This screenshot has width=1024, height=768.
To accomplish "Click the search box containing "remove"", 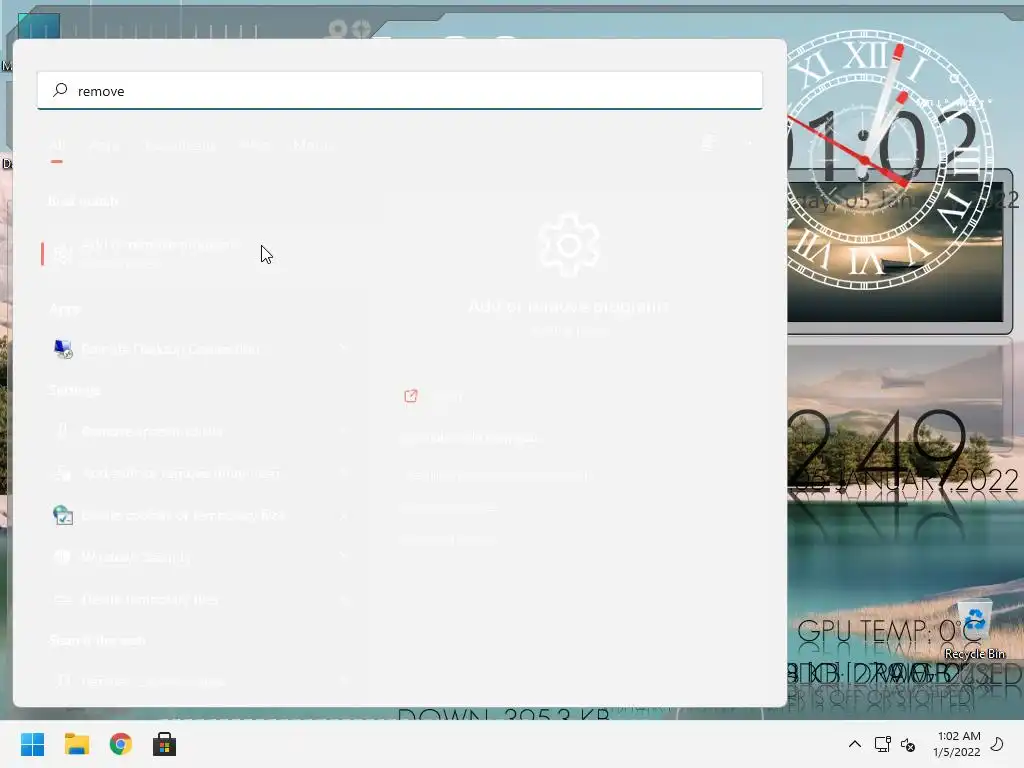I will pyautogui.click(x=400, y=91).
